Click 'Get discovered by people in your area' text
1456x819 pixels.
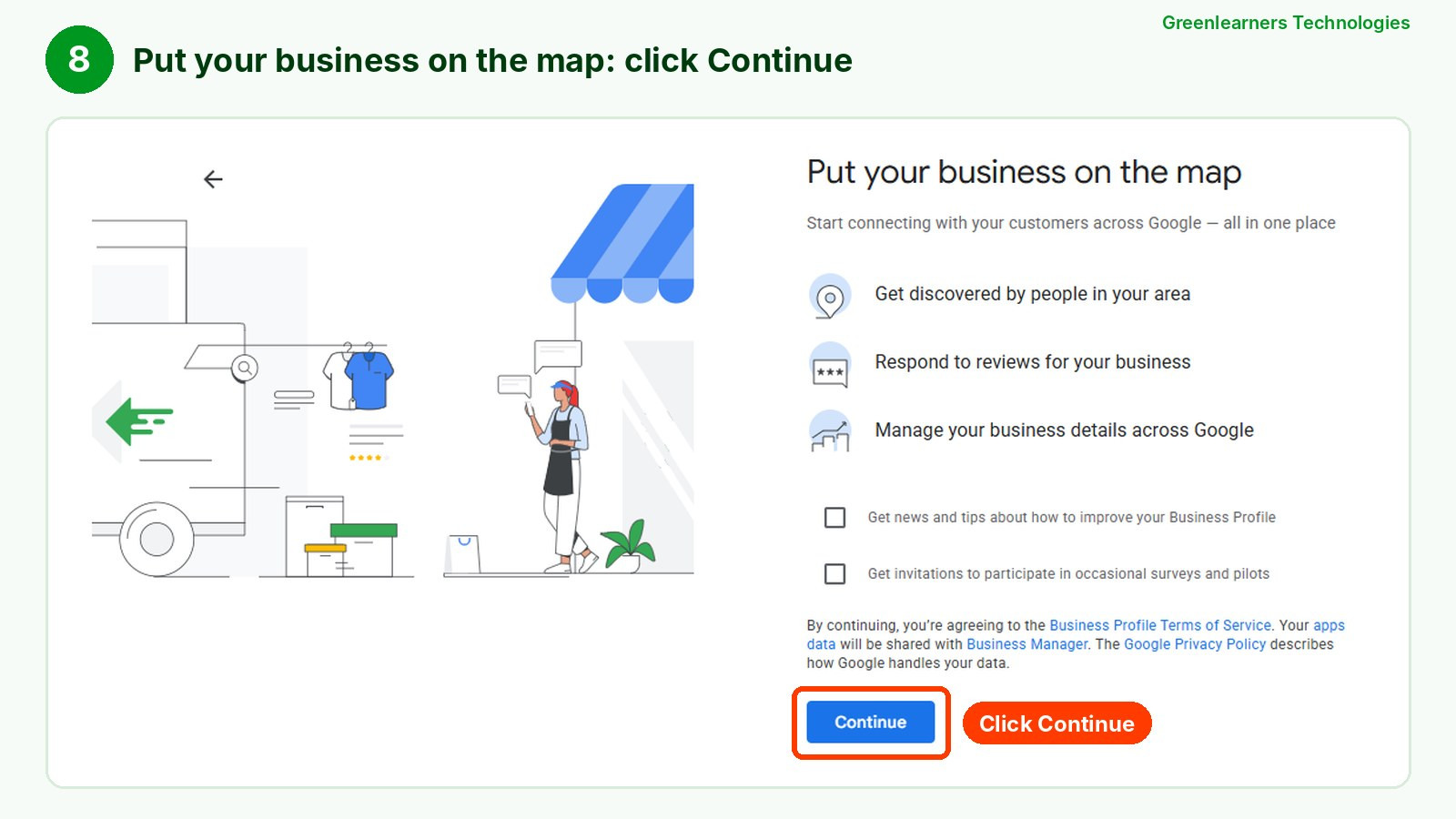click(x=1033, y=294)
